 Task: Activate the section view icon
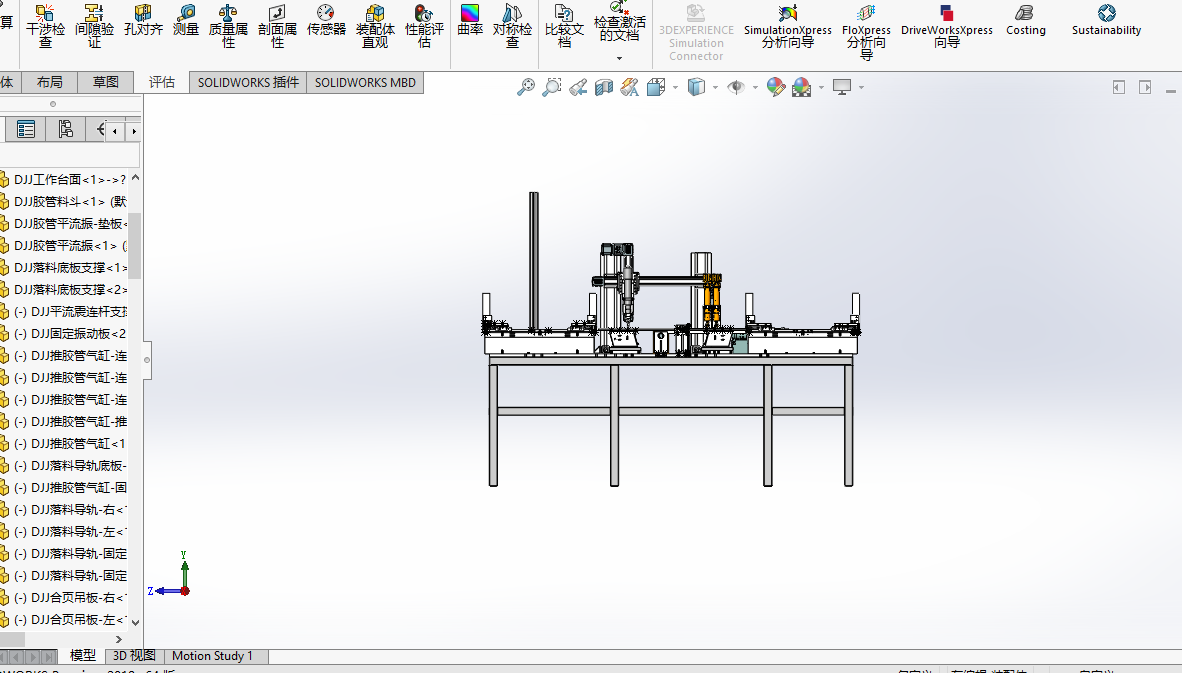coord(603,88)
